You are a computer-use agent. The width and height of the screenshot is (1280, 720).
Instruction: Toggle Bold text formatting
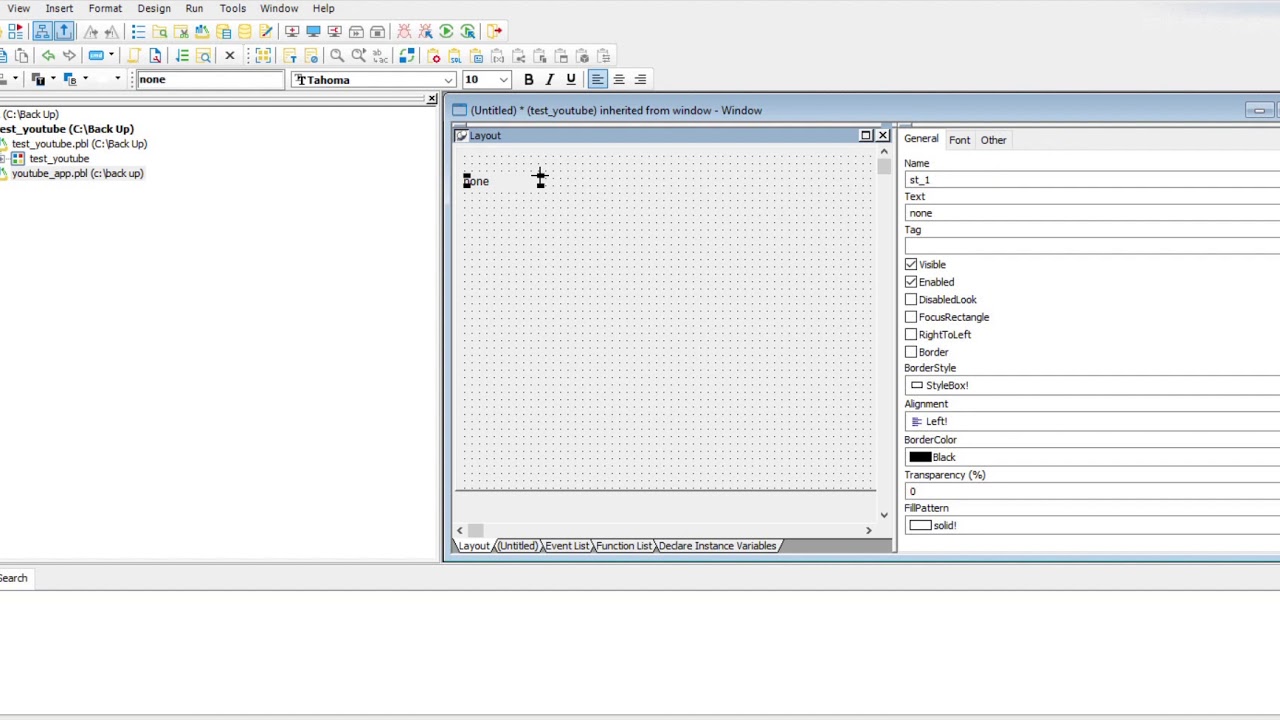528,80
